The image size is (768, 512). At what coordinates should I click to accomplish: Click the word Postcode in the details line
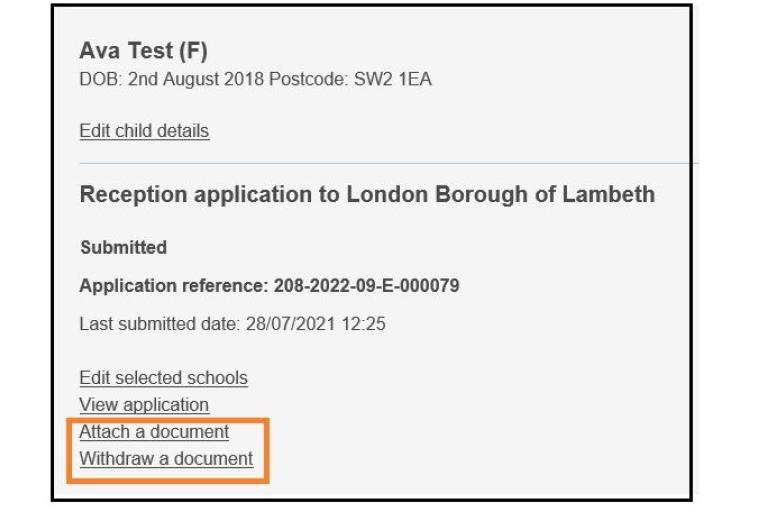(311, 79)
